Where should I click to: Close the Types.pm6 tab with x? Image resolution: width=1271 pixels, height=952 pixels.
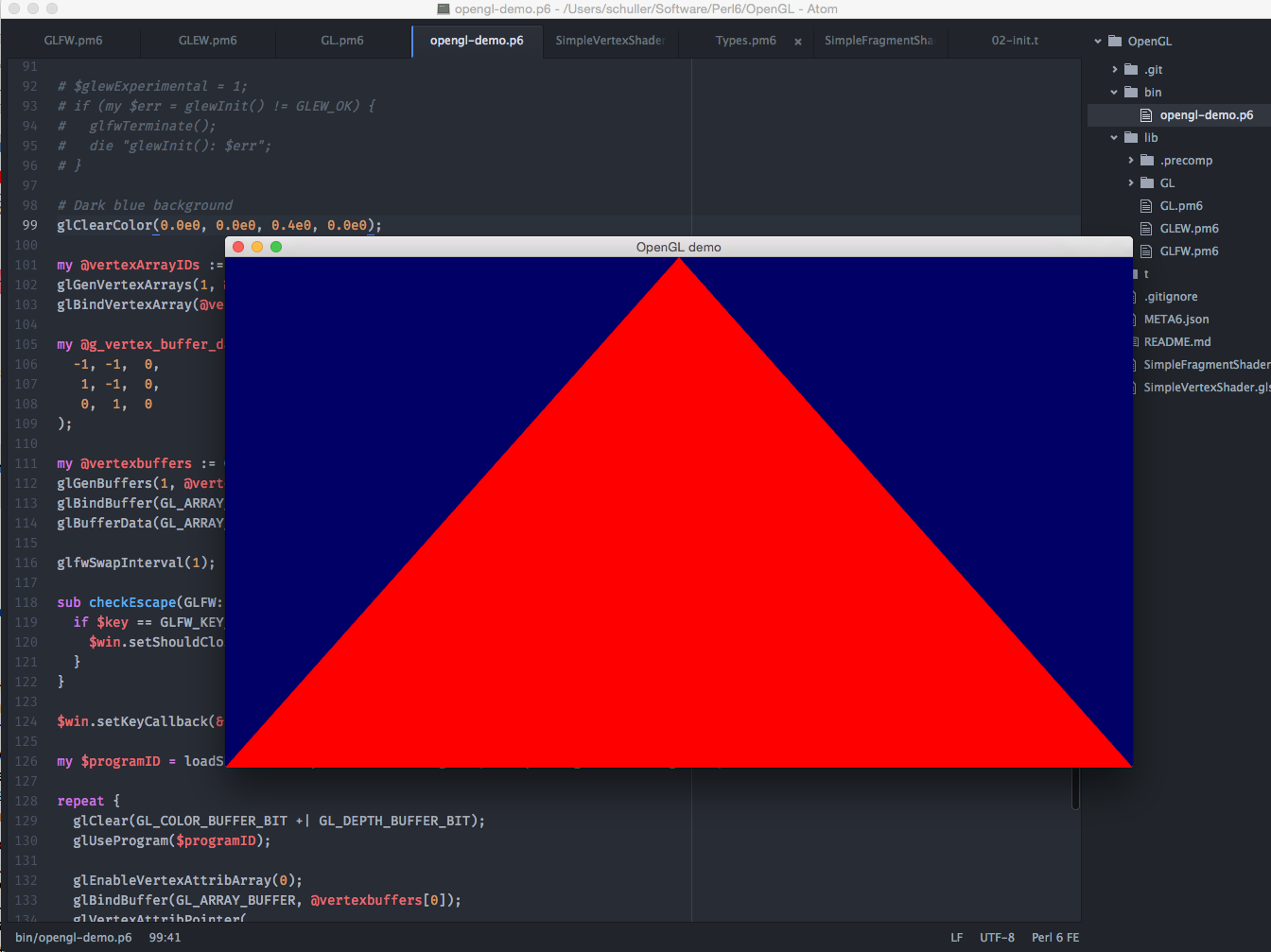798,42
